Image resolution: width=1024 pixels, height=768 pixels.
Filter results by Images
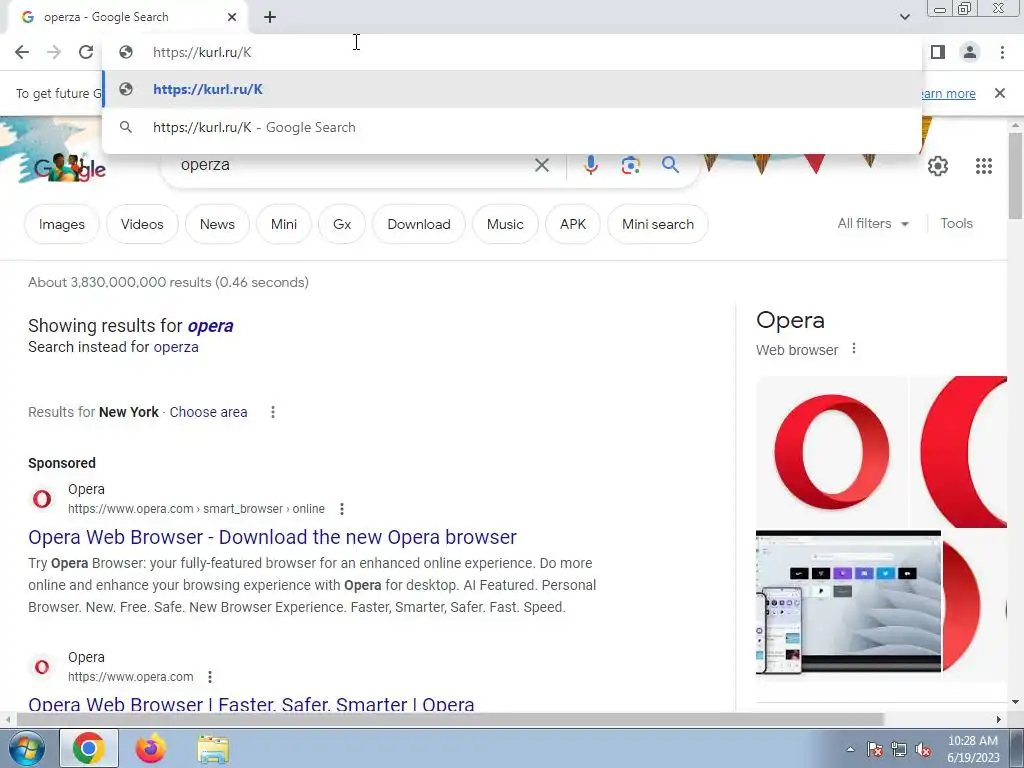pos(62,224)
